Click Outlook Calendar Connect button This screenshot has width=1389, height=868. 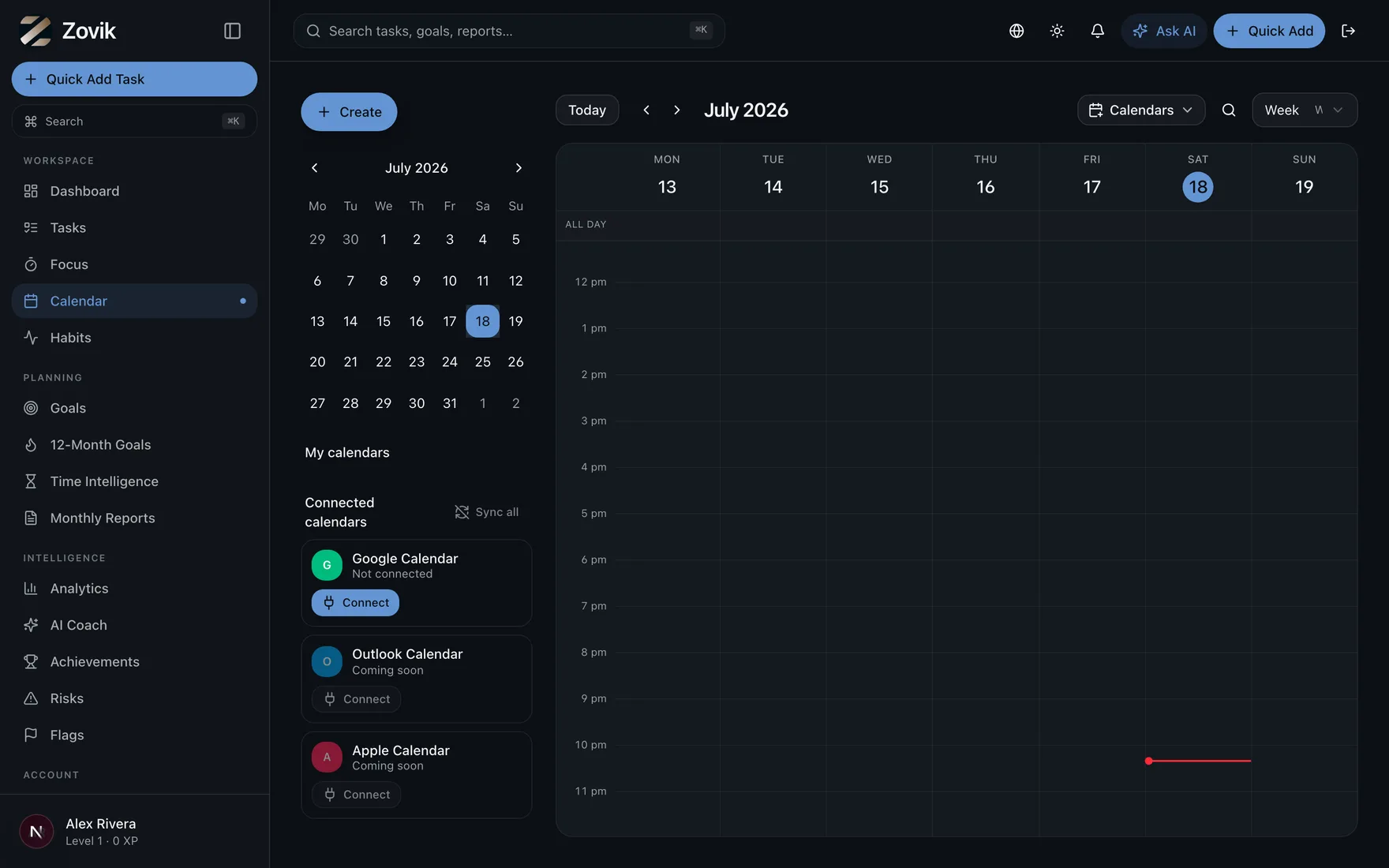click(356, 699)
